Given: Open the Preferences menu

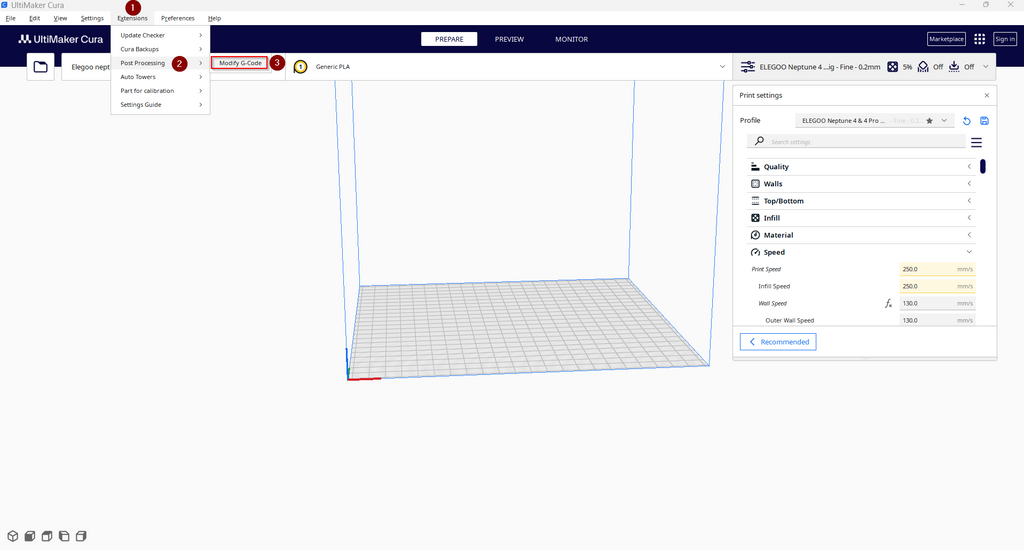Looking at the screenshot, I should 178,18.
